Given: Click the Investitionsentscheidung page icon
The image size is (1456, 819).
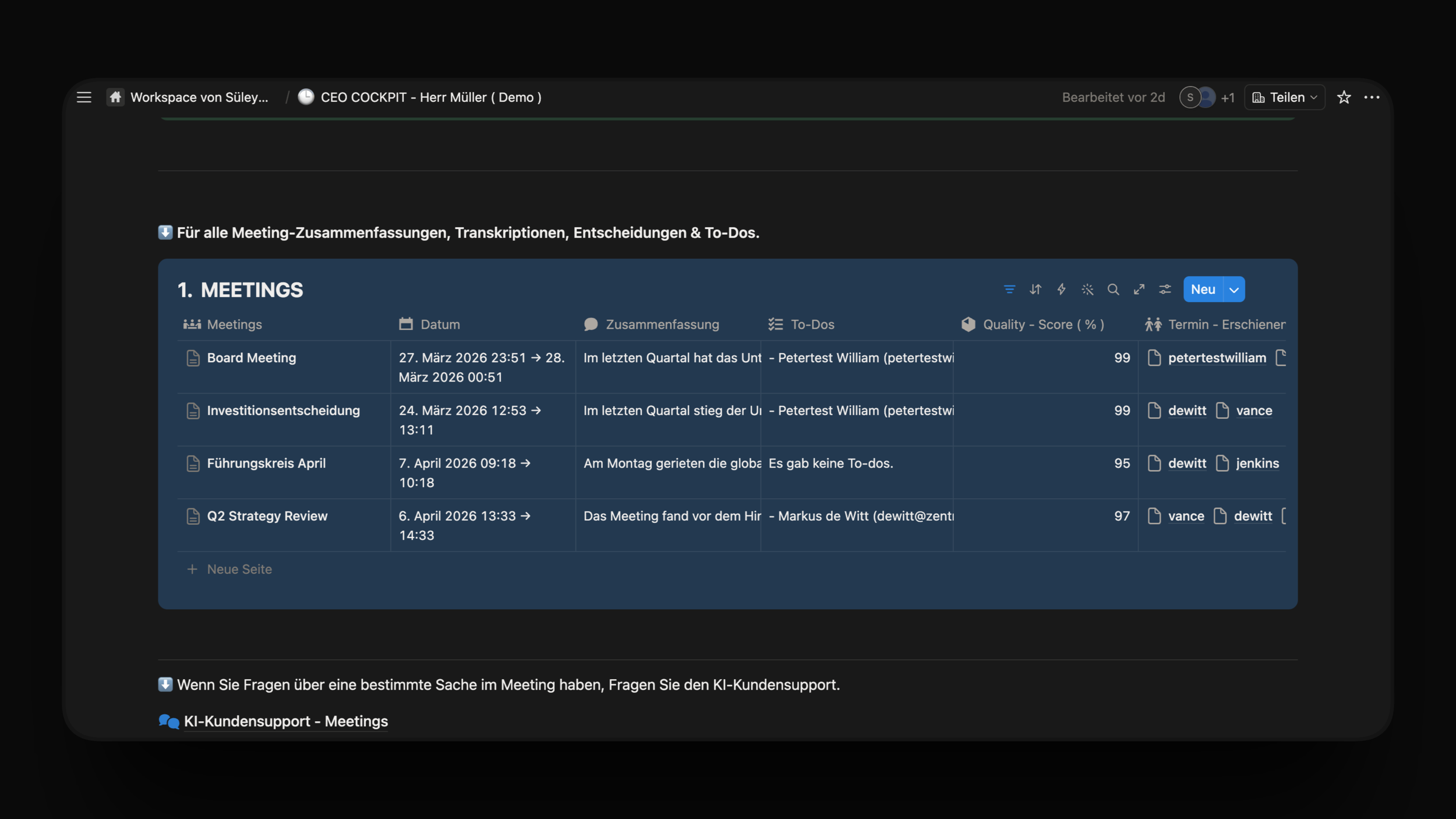Looking at the screenshot, I should [193, 411].
